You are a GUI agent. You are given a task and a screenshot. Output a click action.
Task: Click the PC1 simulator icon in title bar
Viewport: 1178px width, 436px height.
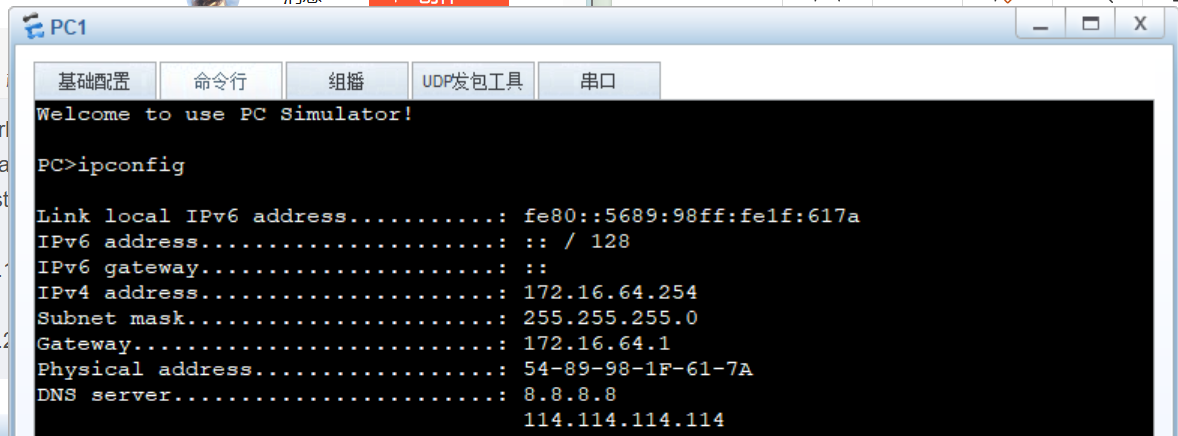34,28
